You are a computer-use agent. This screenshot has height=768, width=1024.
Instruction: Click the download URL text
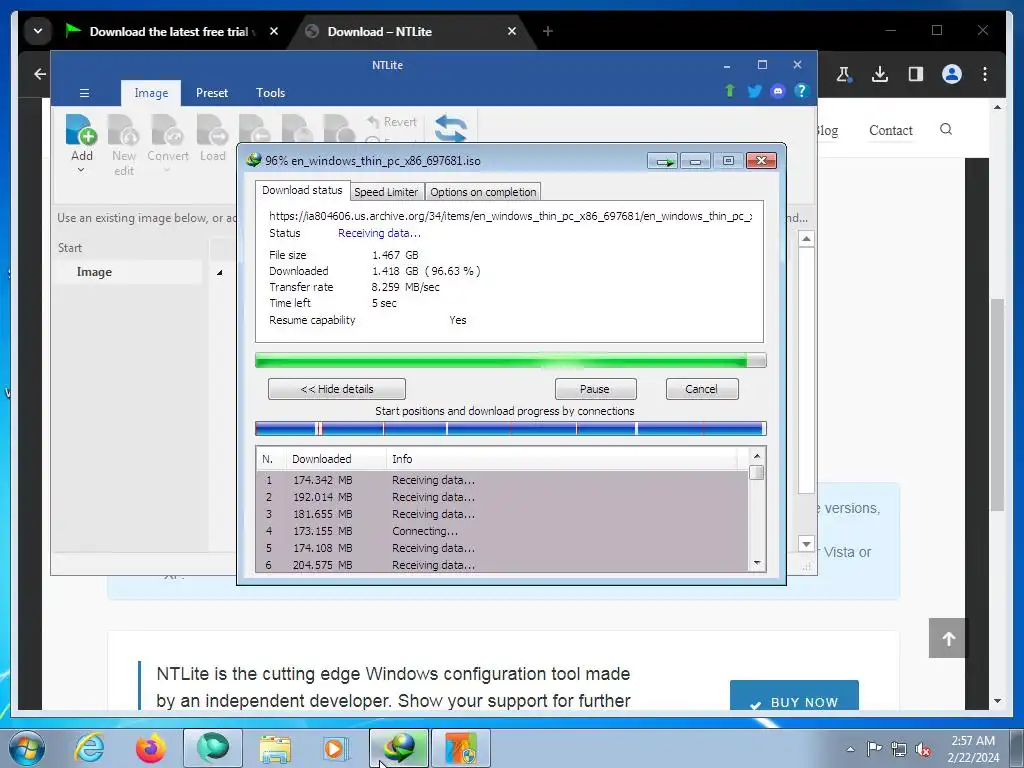click(510, 216)
